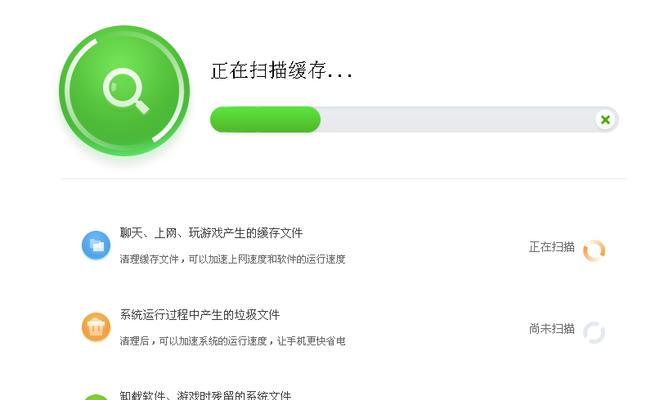Click the 让手机更快省电 description line
This screenshot has height=400, width=651.
232,341
